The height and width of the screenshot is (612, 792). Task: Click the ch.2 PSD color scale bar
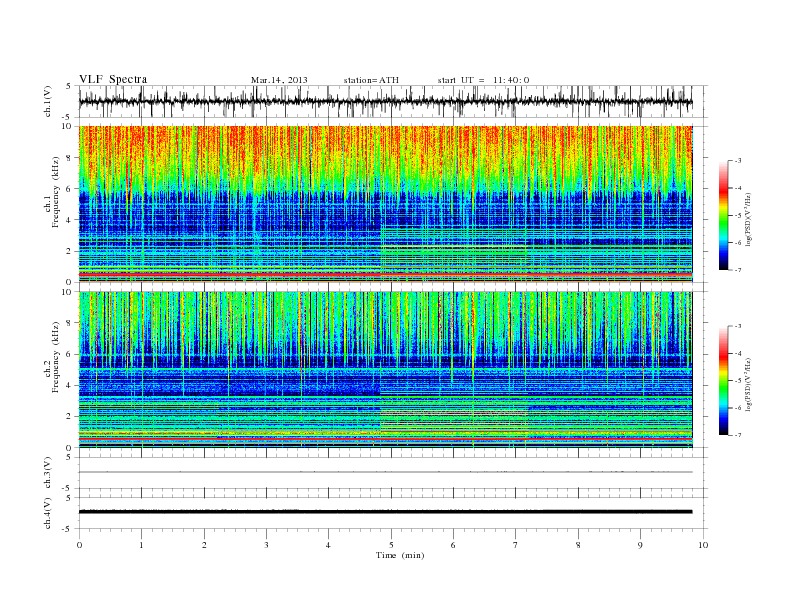[x=724, y=381]
